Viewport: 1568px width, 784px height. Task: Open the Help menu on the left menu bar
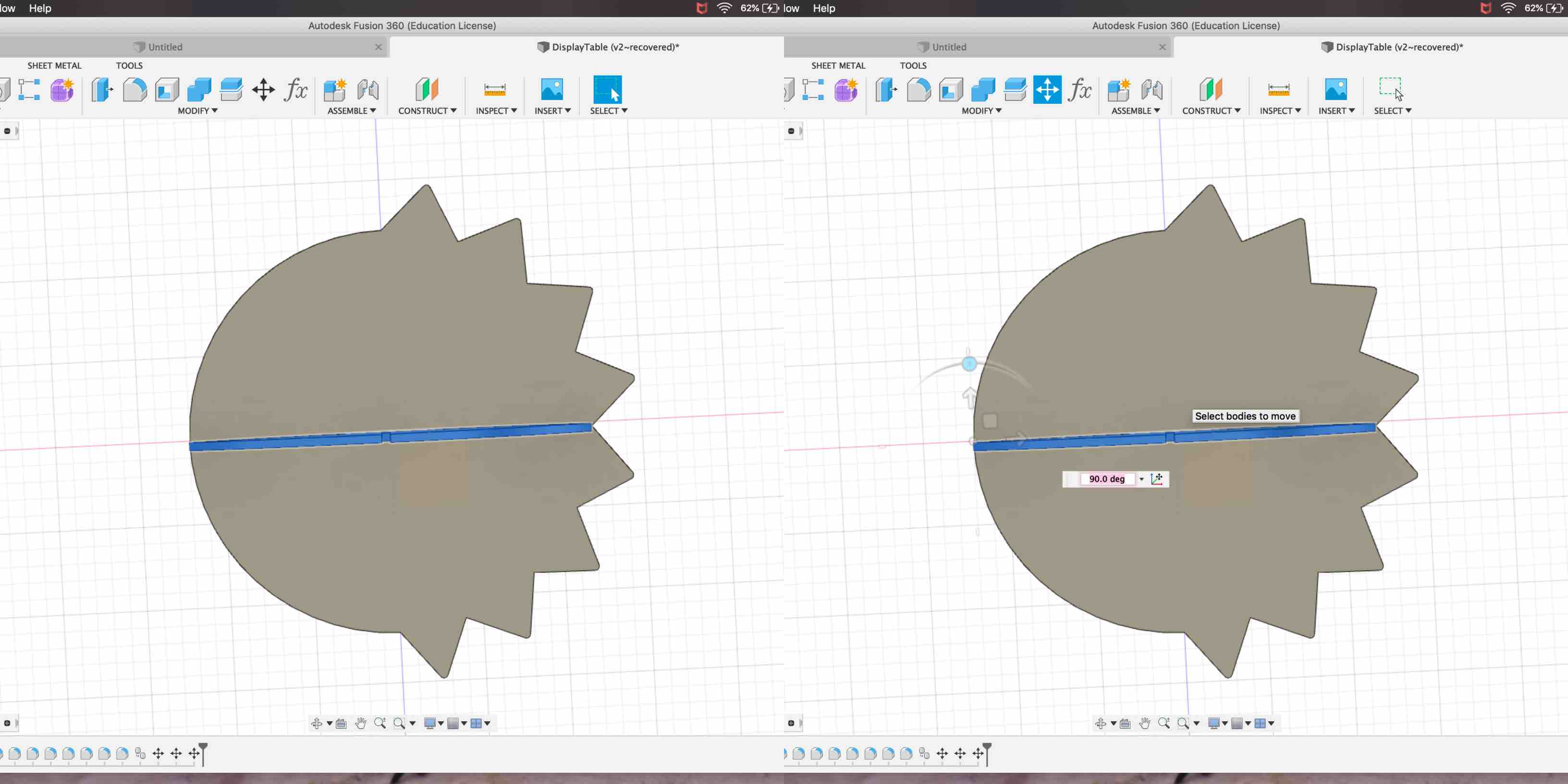[40, 8]
